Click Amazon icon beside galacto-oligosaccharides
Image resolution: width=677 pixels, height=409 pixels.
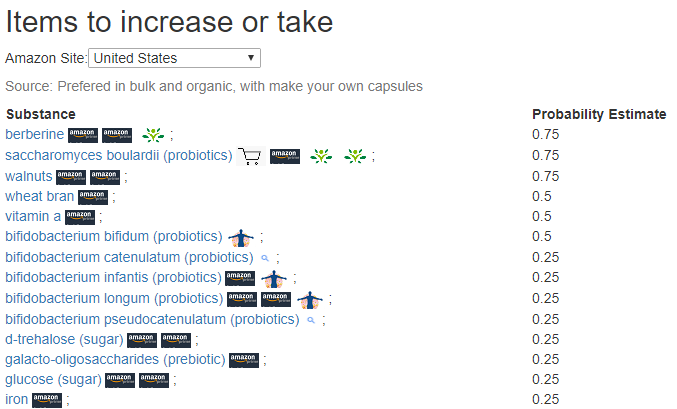244,359
